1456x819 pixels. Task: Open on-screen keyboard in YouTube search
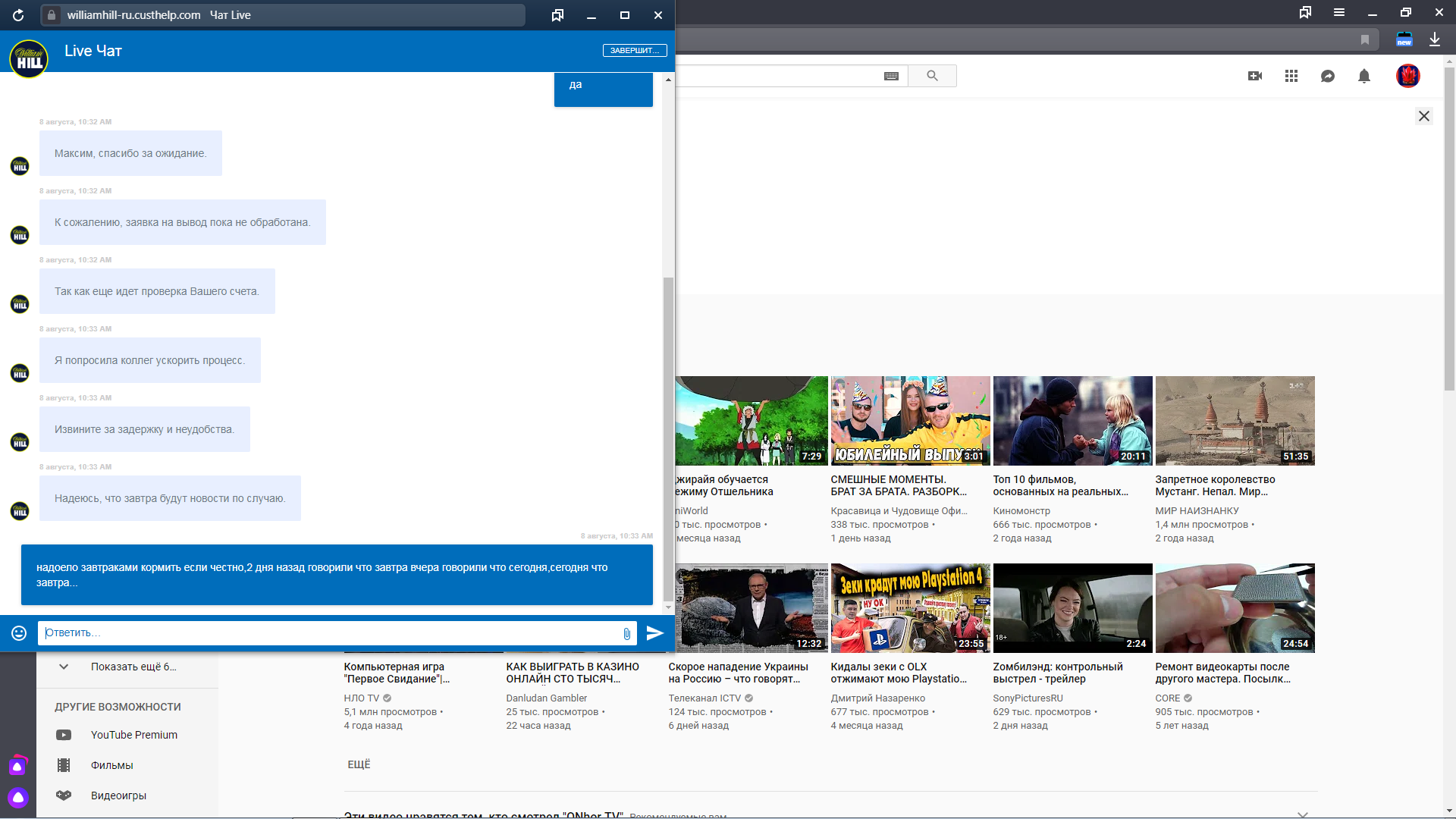coord(891,76)
